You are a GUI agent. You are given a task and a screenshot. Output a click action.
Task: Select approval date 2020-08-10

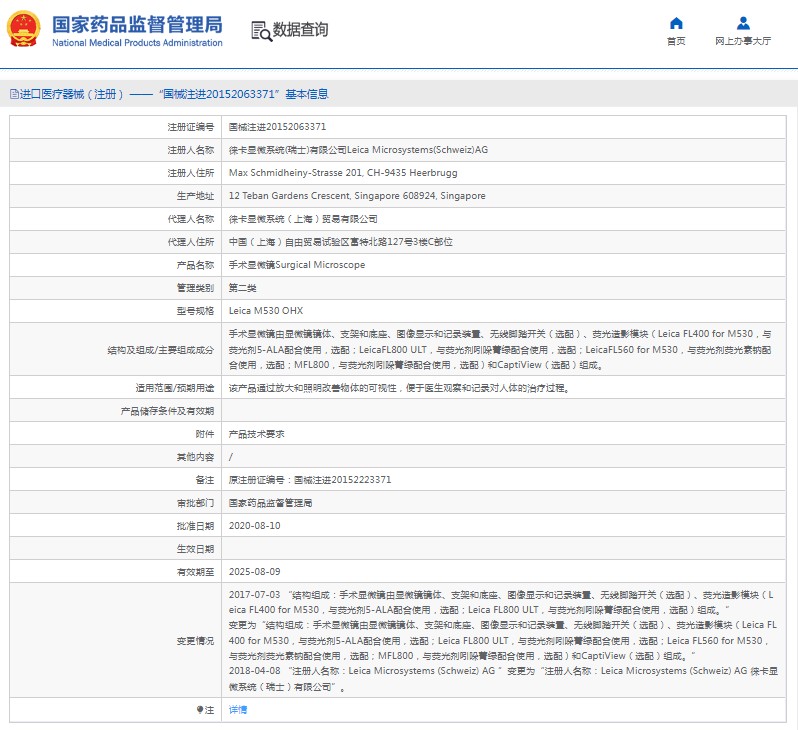pos(254,526)
